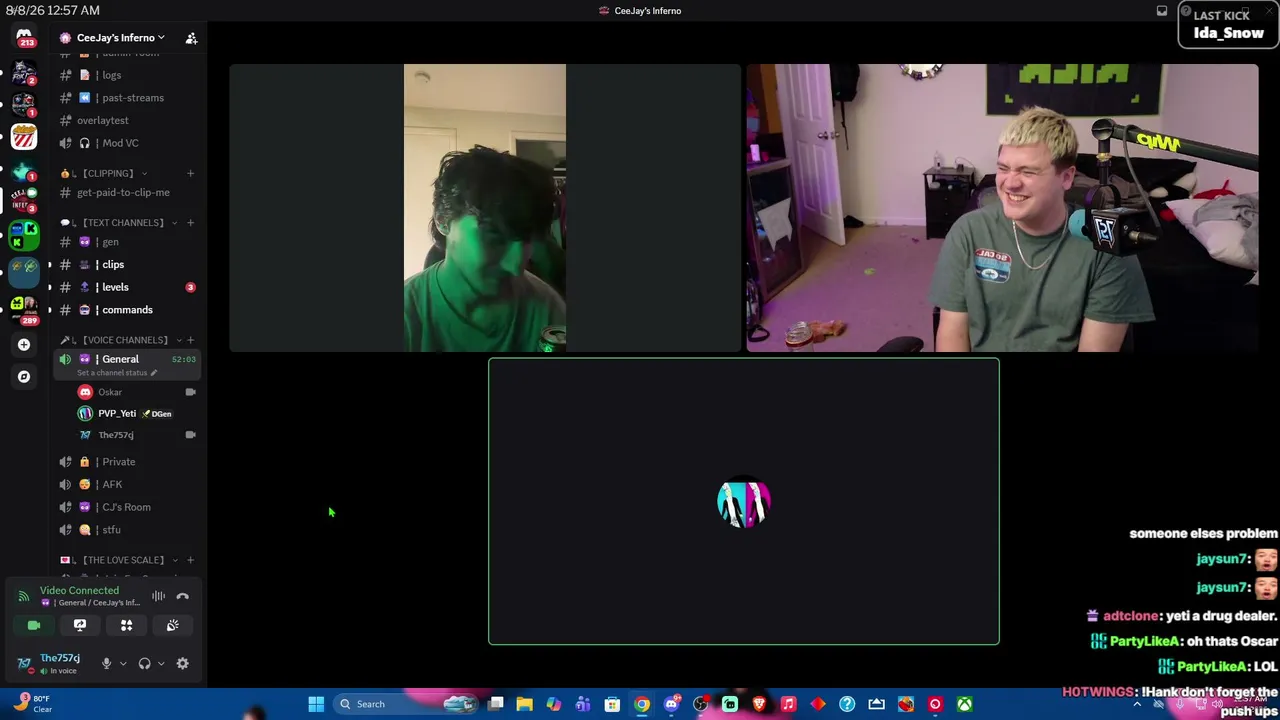Open OBS Studio taskbar icon
Viewport: 1280px width, 720px height.
pos(700,704)
